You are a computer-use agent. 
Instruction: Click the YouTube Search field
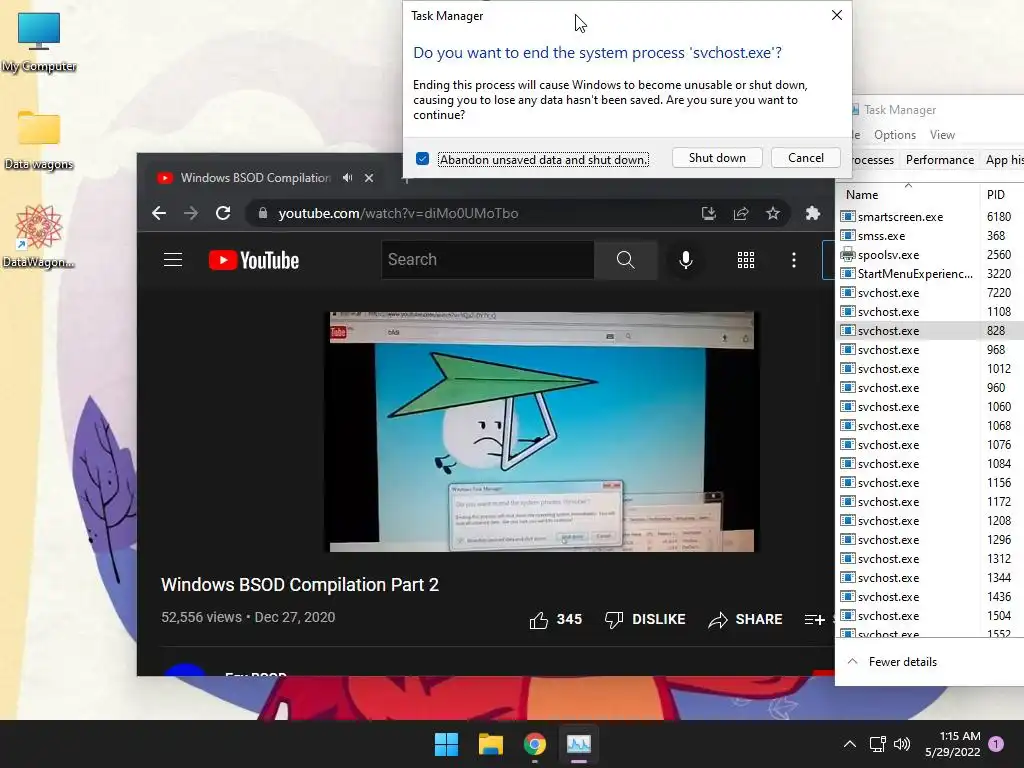click(488, 259)
